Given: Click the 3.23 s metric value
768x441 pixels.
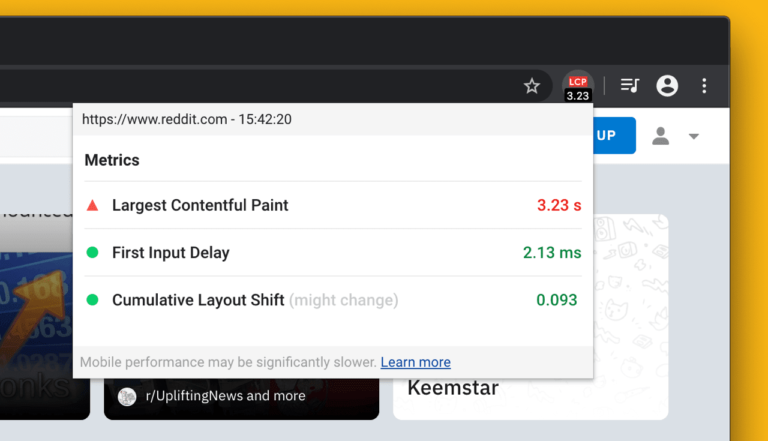Looking at the screenshot, I should pyautogui.click(x=558, y=205).
